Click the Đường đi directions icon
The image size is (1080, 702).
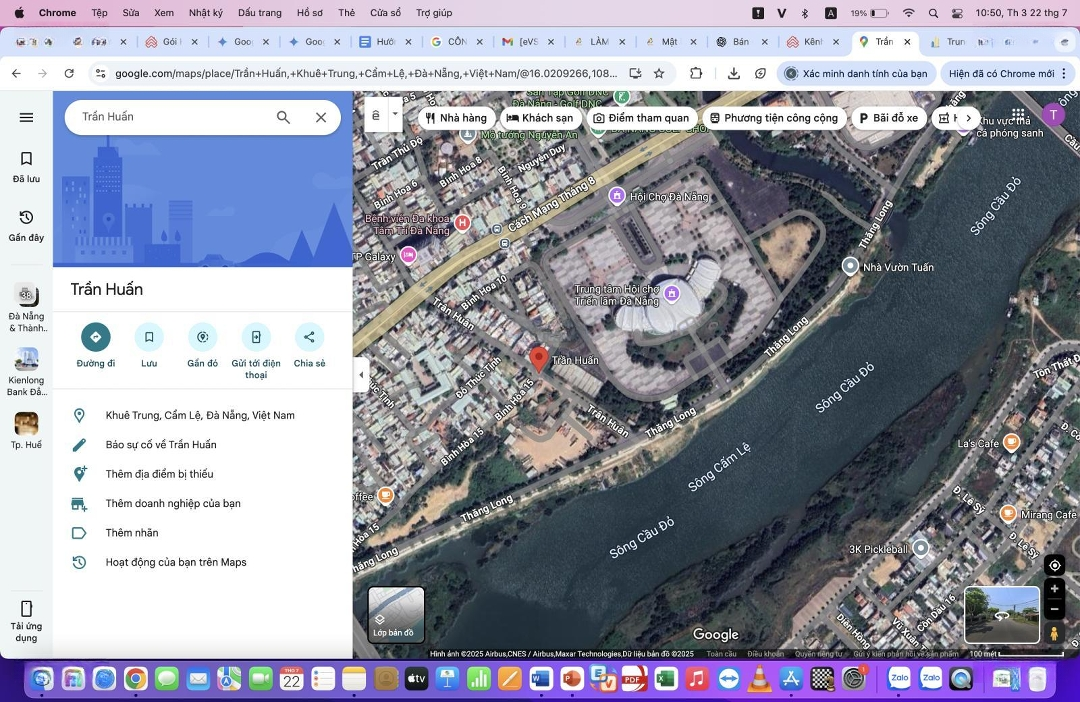96,337
